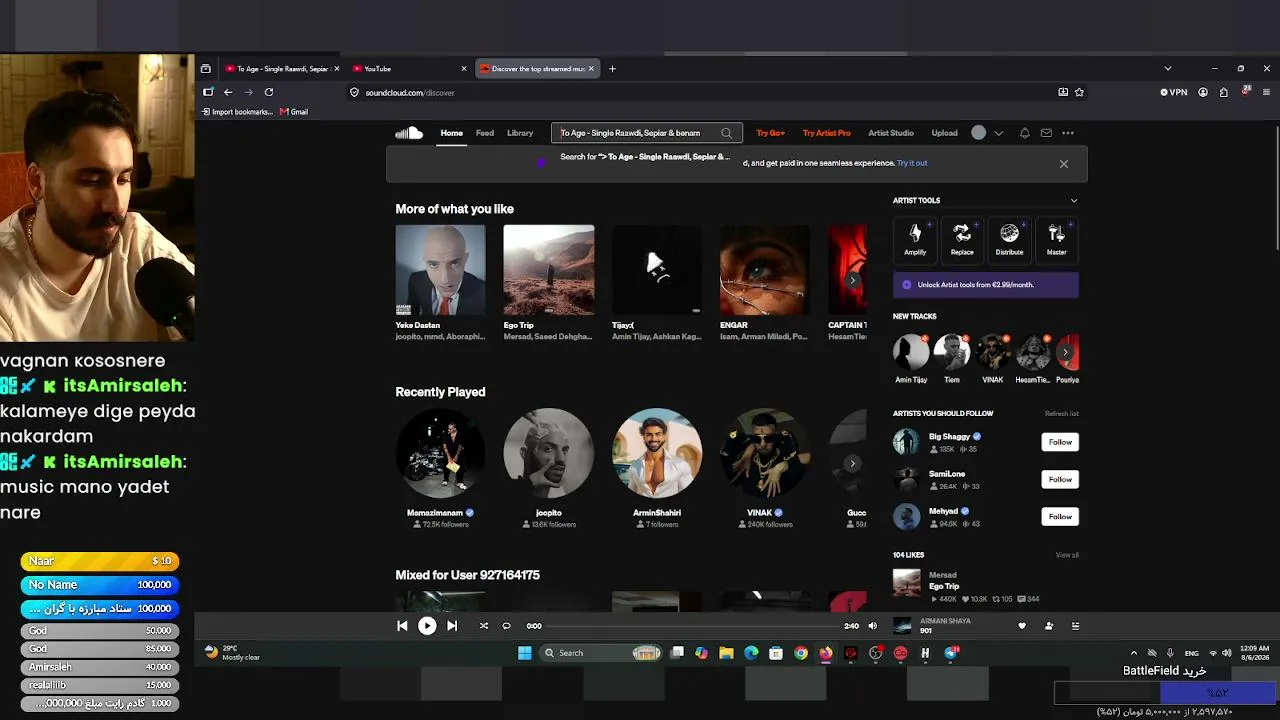
Task: Go to SoundCloud Home tab
Action: (452, 133)
